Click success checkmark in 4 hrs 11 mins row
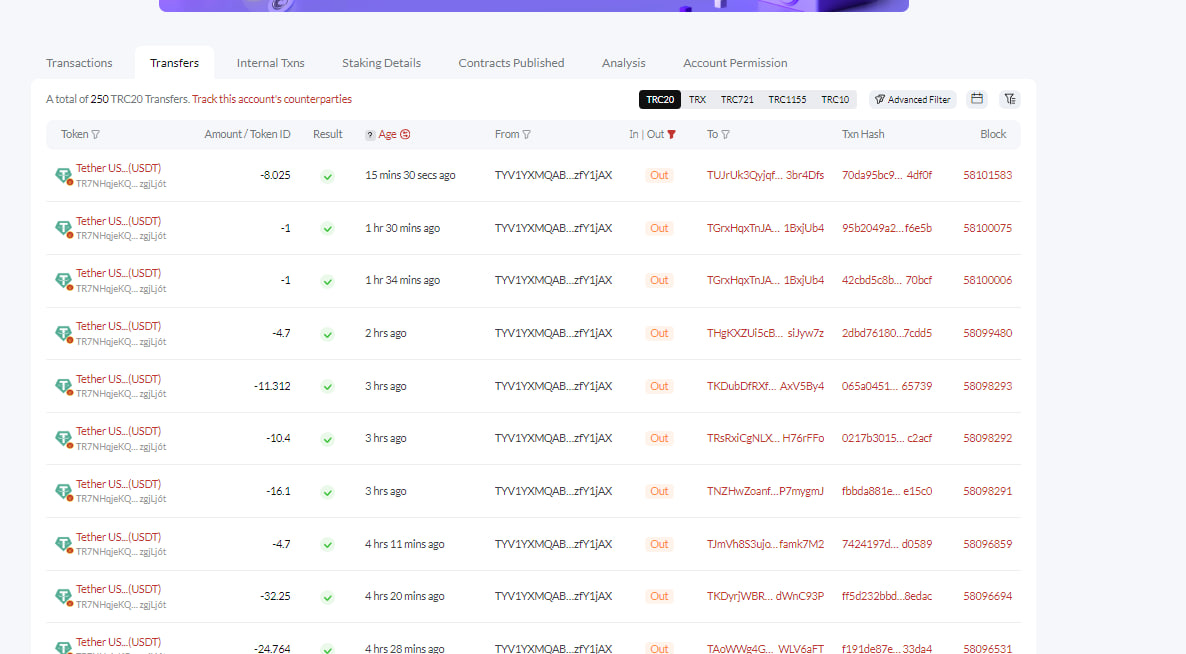The width and height of the screenshot is (1186, 654). coord(328,544)
